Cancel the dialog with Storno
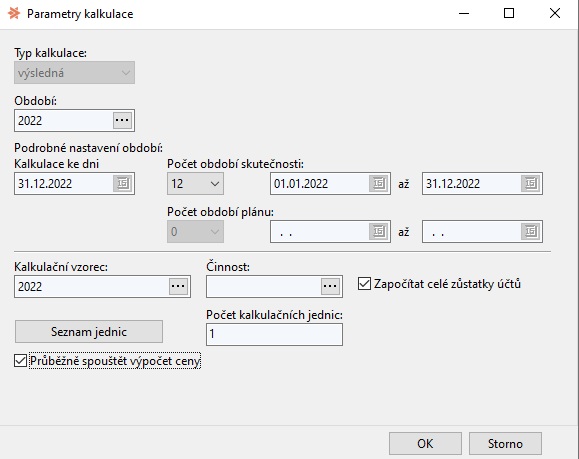The width and height of the screenshot is (579, 459). tap(505, 443)
